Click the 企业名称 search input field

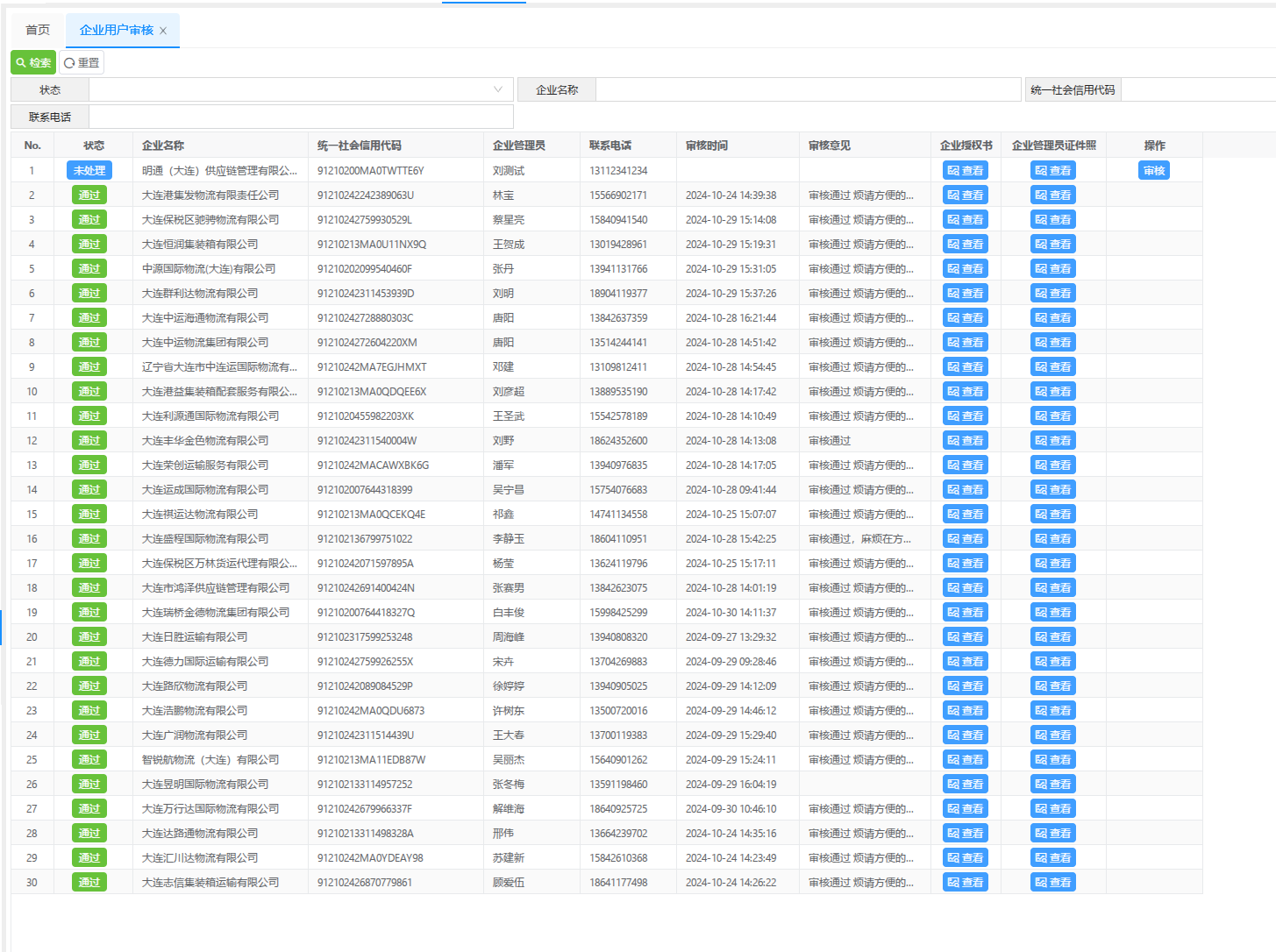(808, 89)
